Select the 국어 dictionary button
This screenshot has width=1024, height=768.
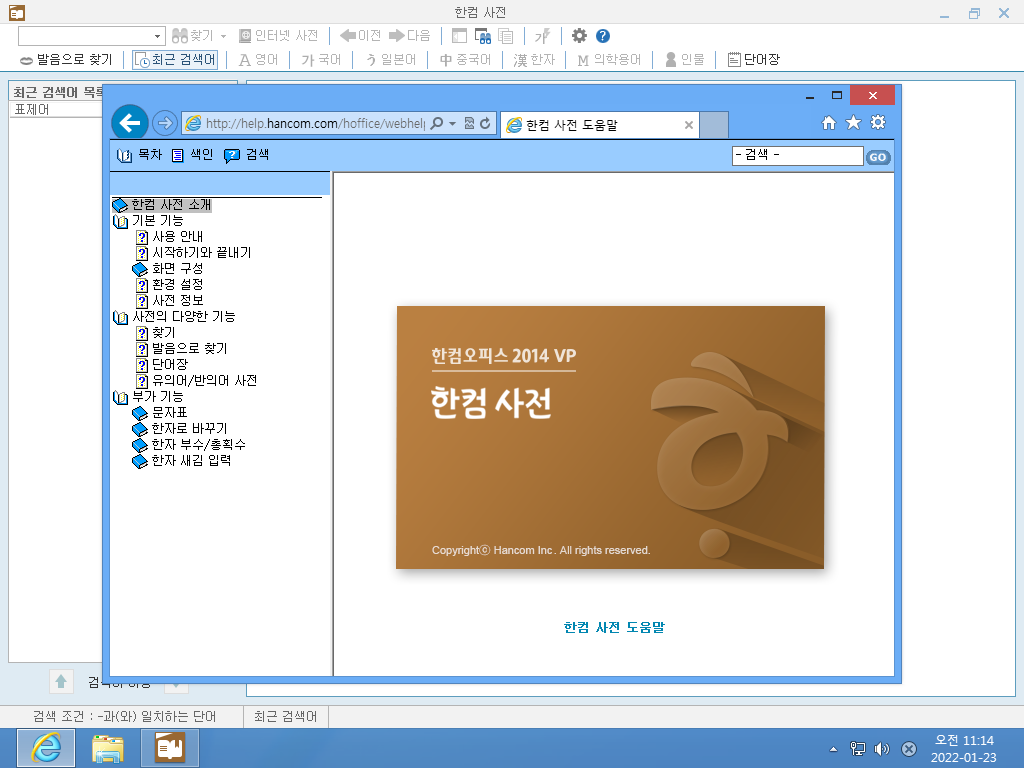(321, 60)
